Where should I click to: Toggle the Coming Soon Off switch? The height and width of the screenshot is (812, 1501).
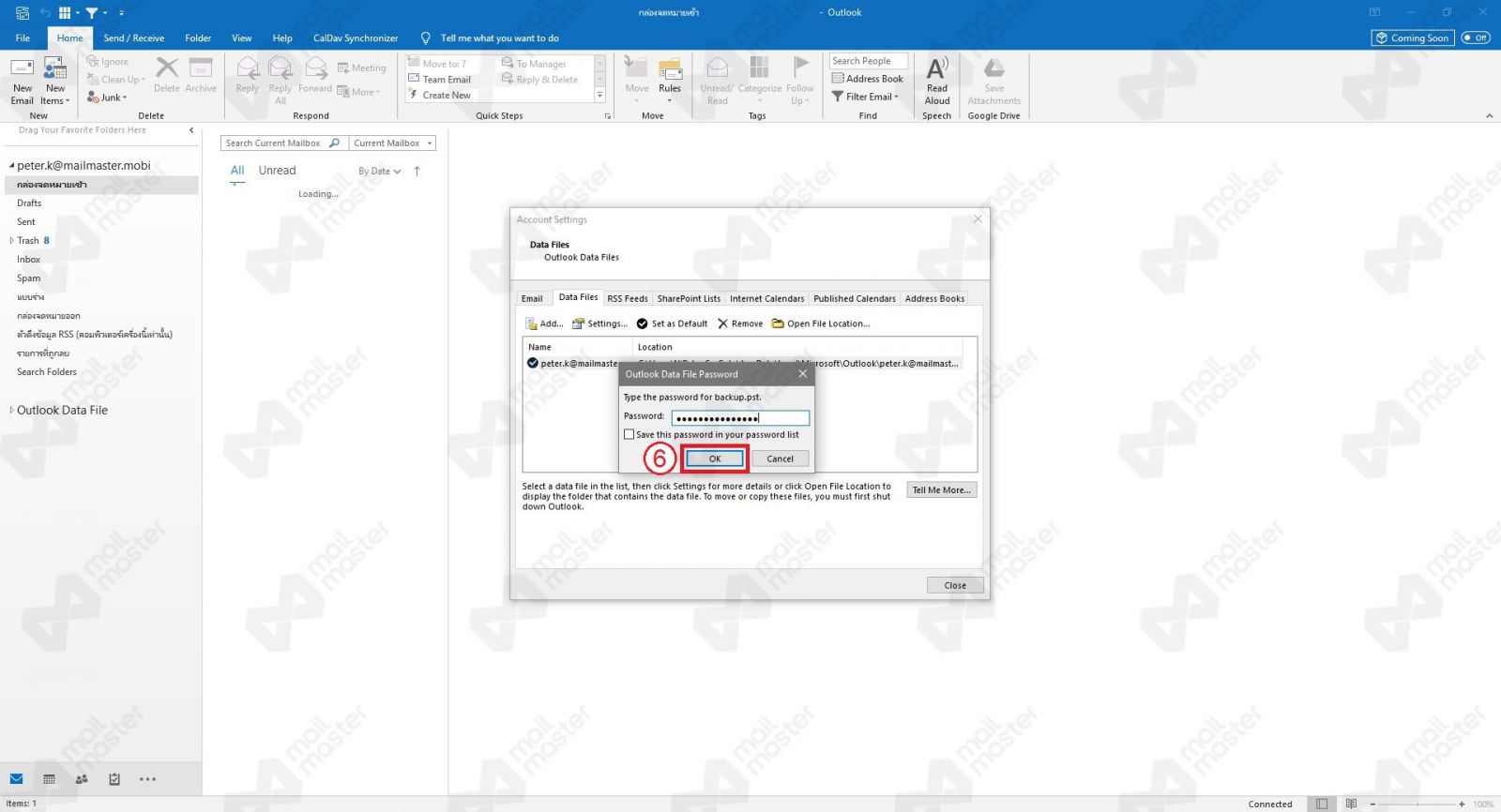pos(1476,38)
